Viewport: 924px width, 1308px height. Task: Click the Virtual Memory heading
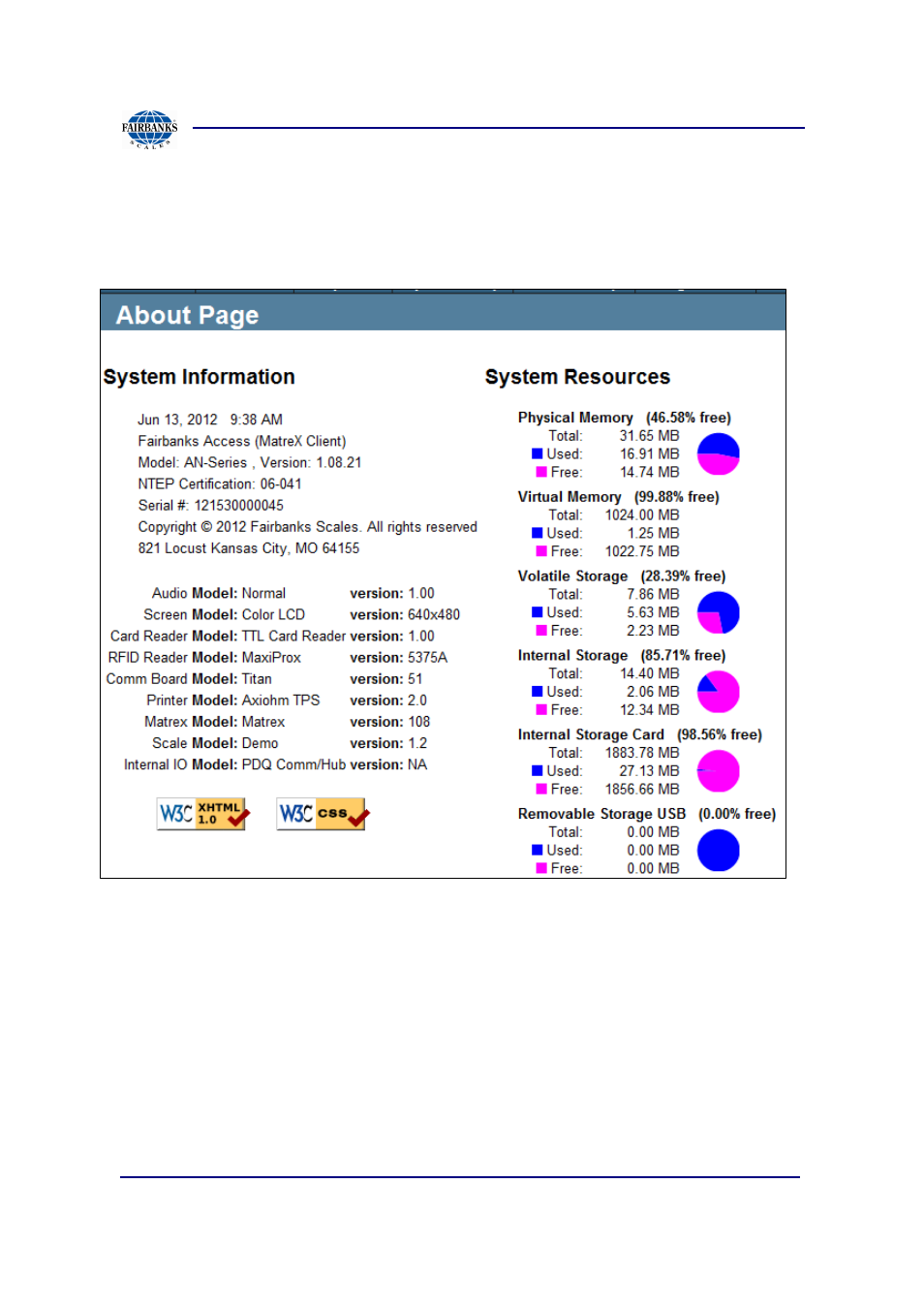point(618,497)
